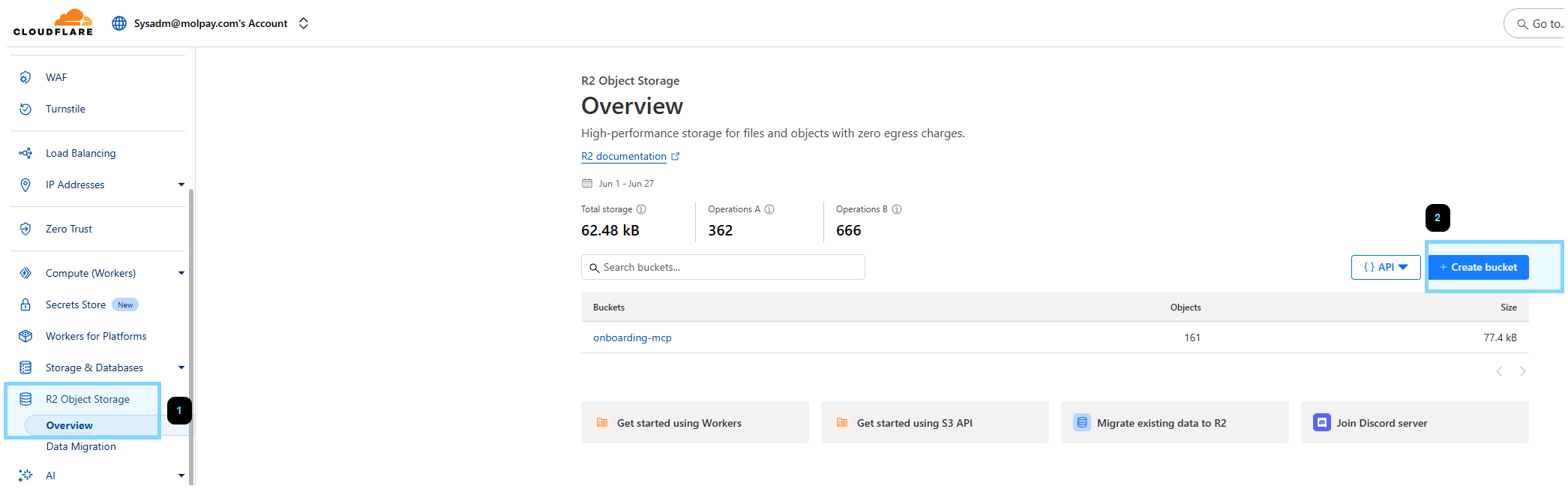Click the WAF shield icon
Viewport: 1568px width, 489px height.
[25, 77]
